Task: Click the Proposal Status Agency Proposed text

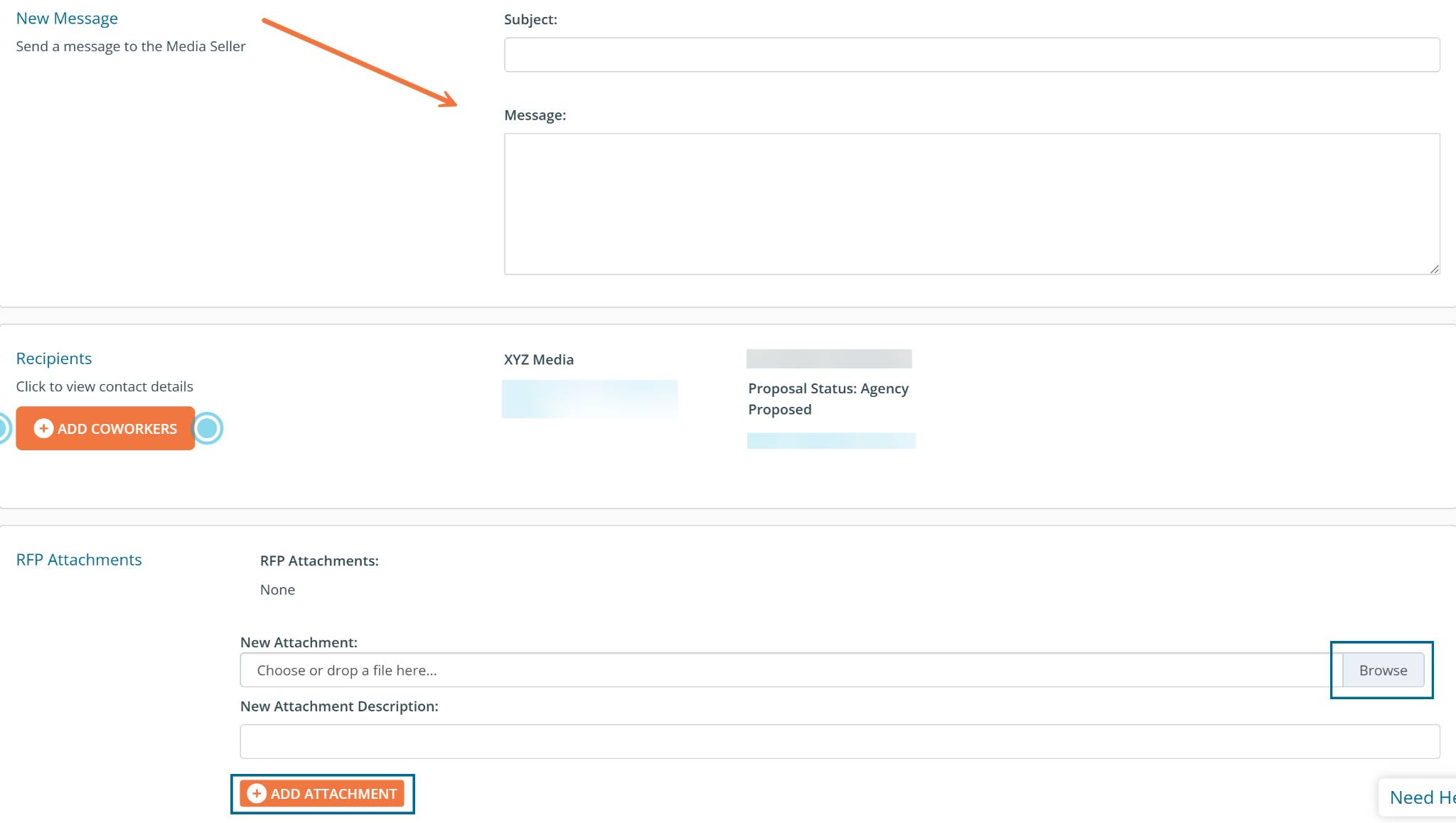Action: [828, 399]
